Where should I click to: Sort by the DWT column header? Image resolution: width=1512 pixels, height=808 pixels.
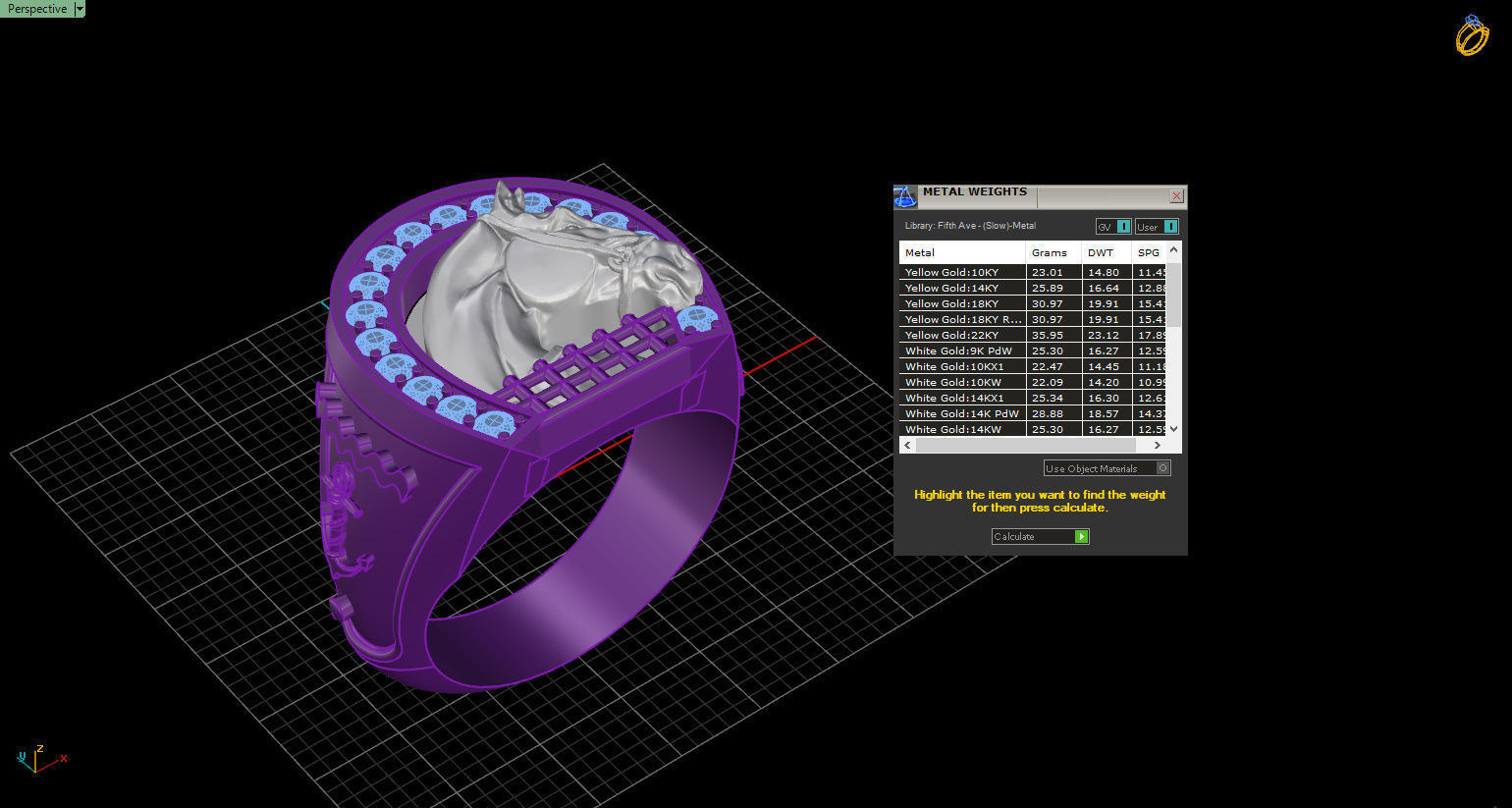click(x=1107, y=252)
